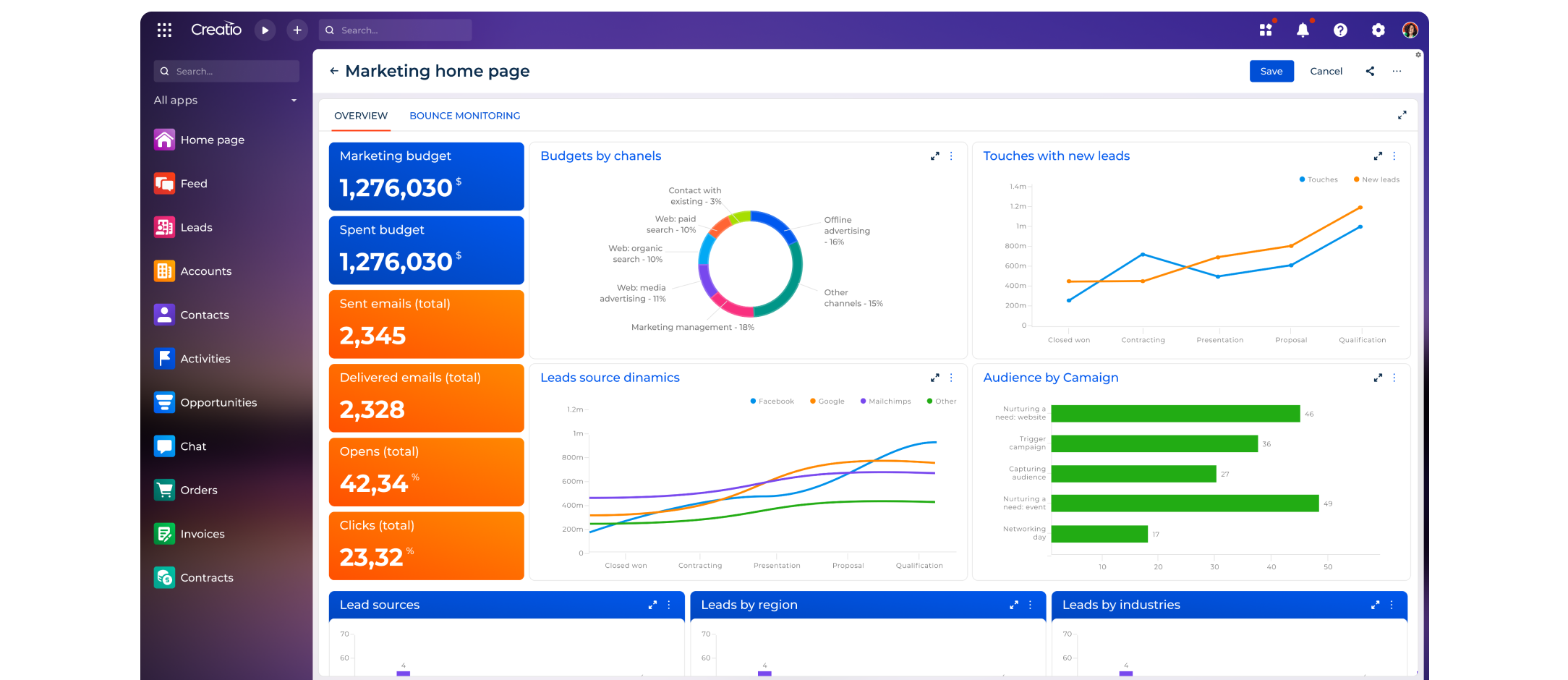Open Audience by Camaign options menu
Viewport: 1568px width, 680px height.
tap(1394, 378)
